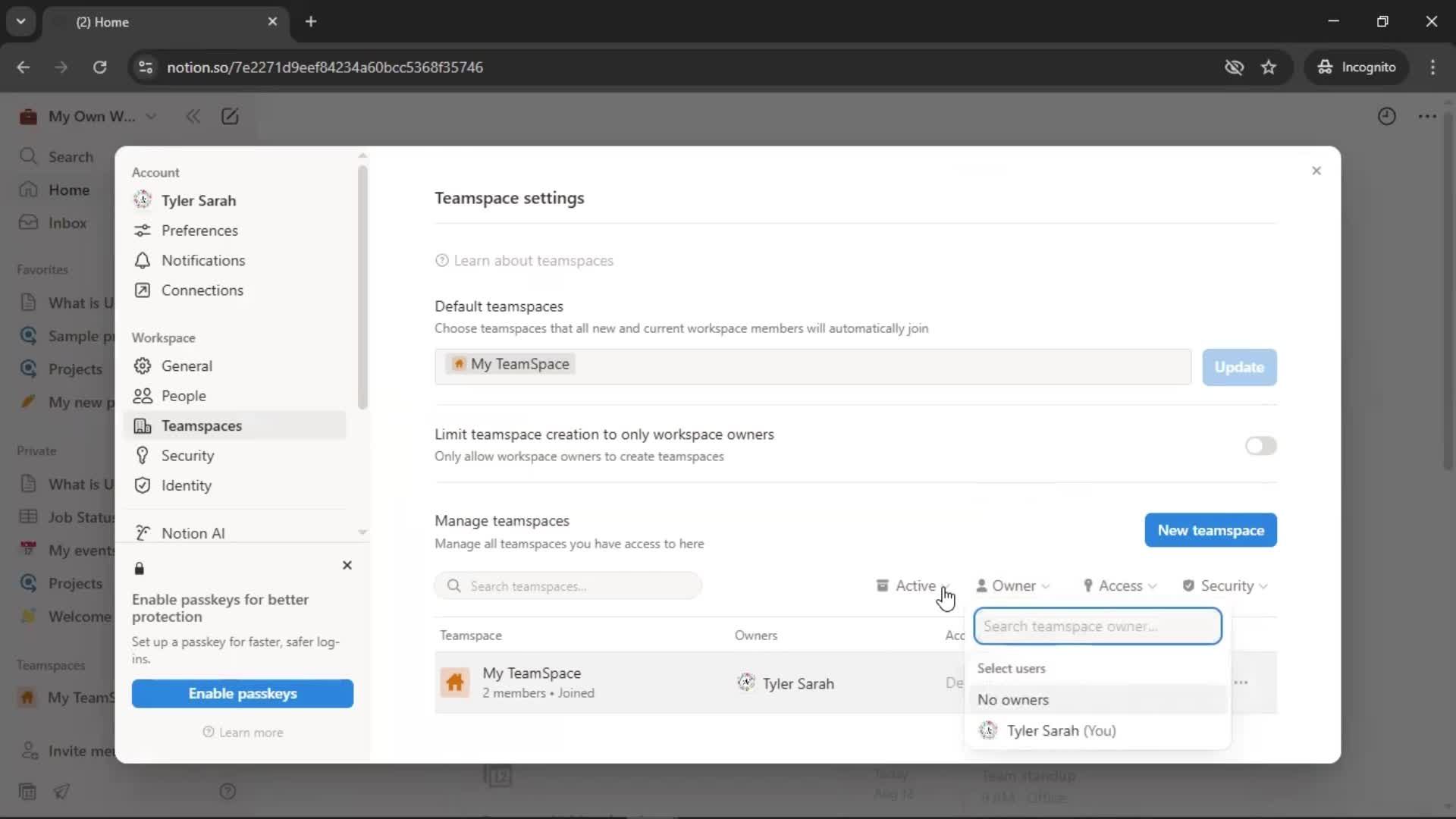
Task: Open Learn more passkeys link
Action: point(243,733)
